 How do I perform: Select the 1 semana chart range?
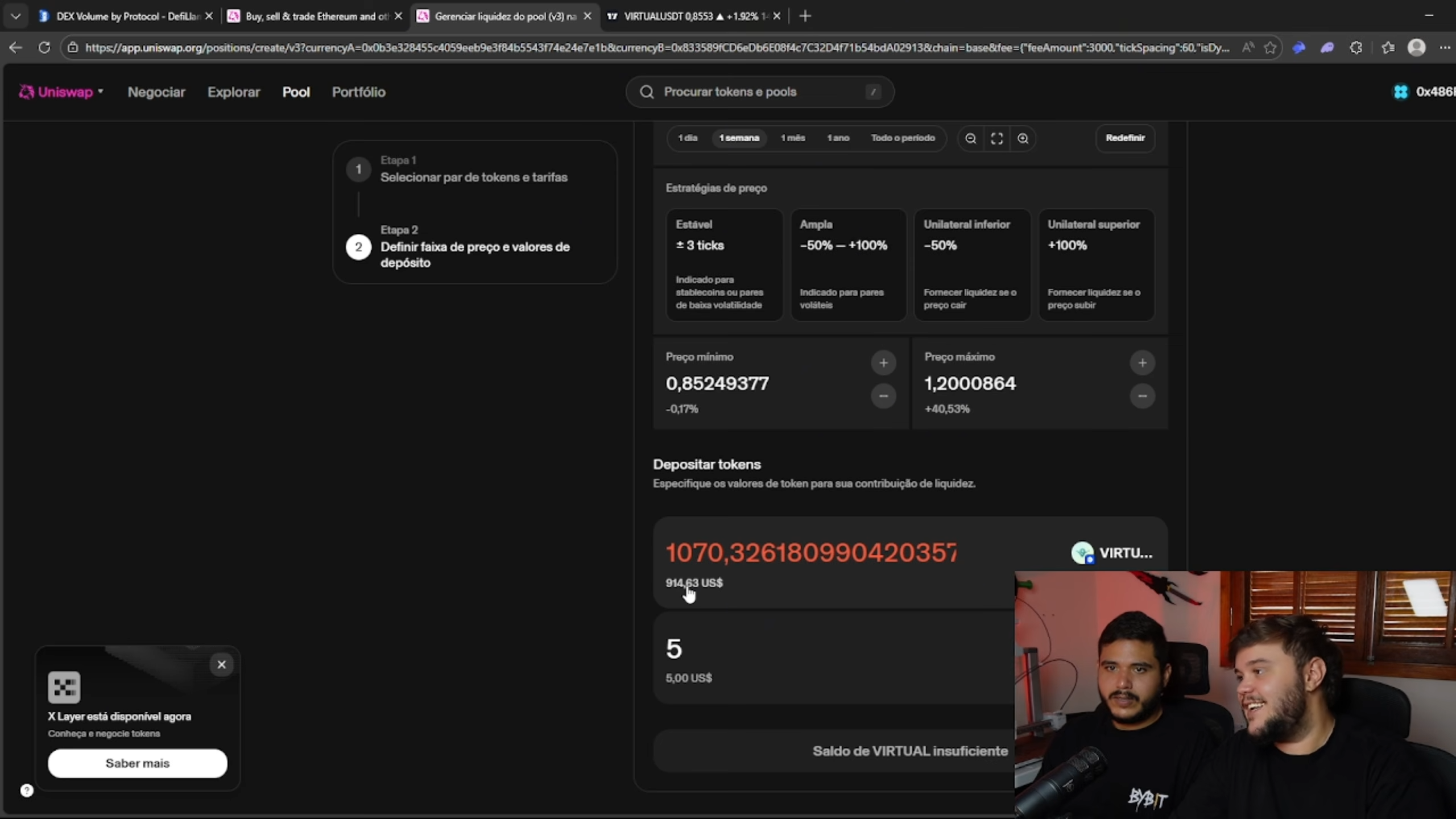pyautogui.click(x=739, y=138)
